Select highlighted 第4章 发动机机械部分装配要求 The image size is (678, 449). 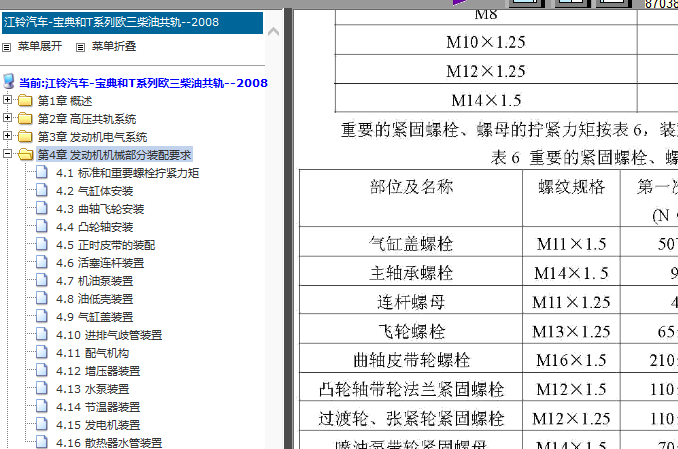point(114,155)
